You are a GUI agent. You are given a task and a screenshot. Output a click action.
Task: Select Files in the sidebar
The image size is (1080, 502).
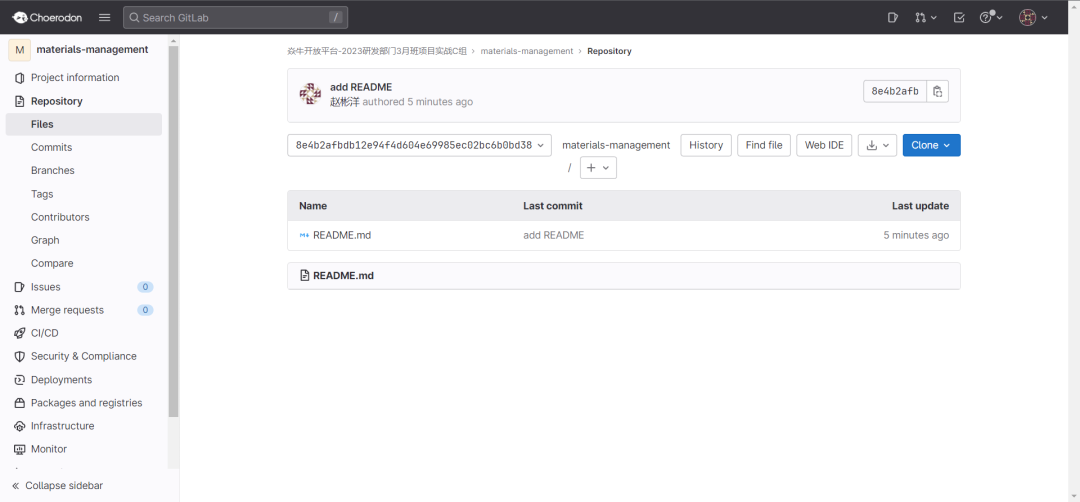pyautogui.click(x=83, y=125)
